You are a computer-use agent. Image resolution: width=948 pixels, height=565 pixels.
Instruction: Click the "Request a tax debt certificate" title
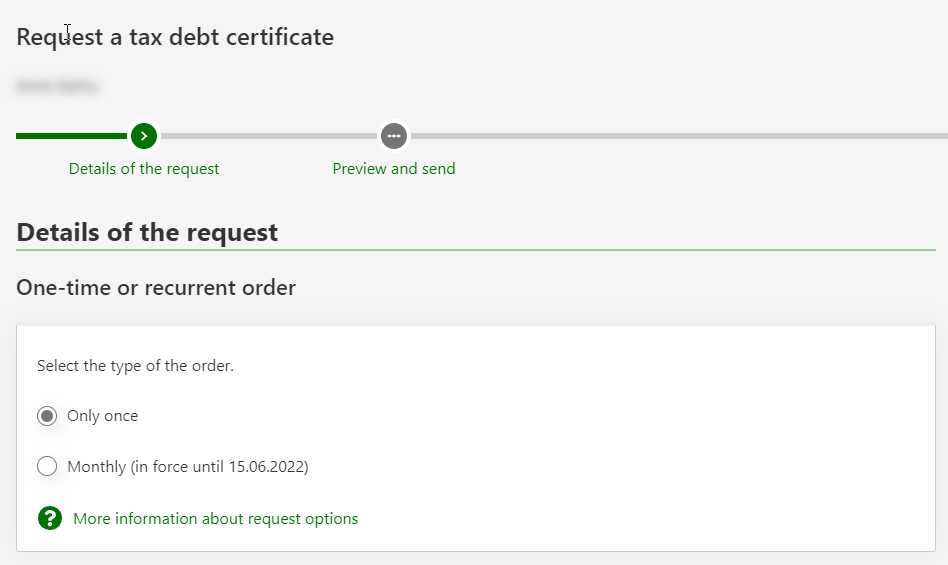(x=175, y=38)
